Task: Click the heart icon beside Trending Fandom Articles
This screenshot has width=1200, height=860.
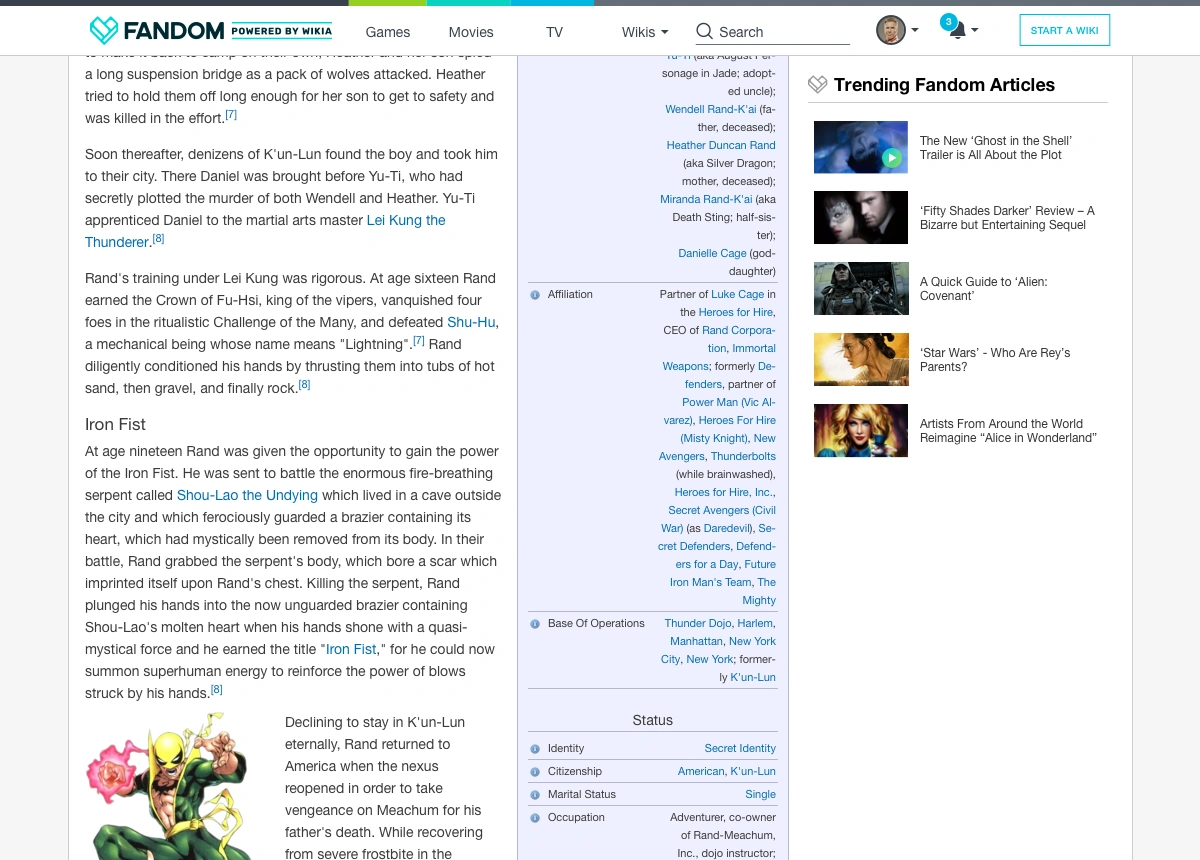Action: 817,84
